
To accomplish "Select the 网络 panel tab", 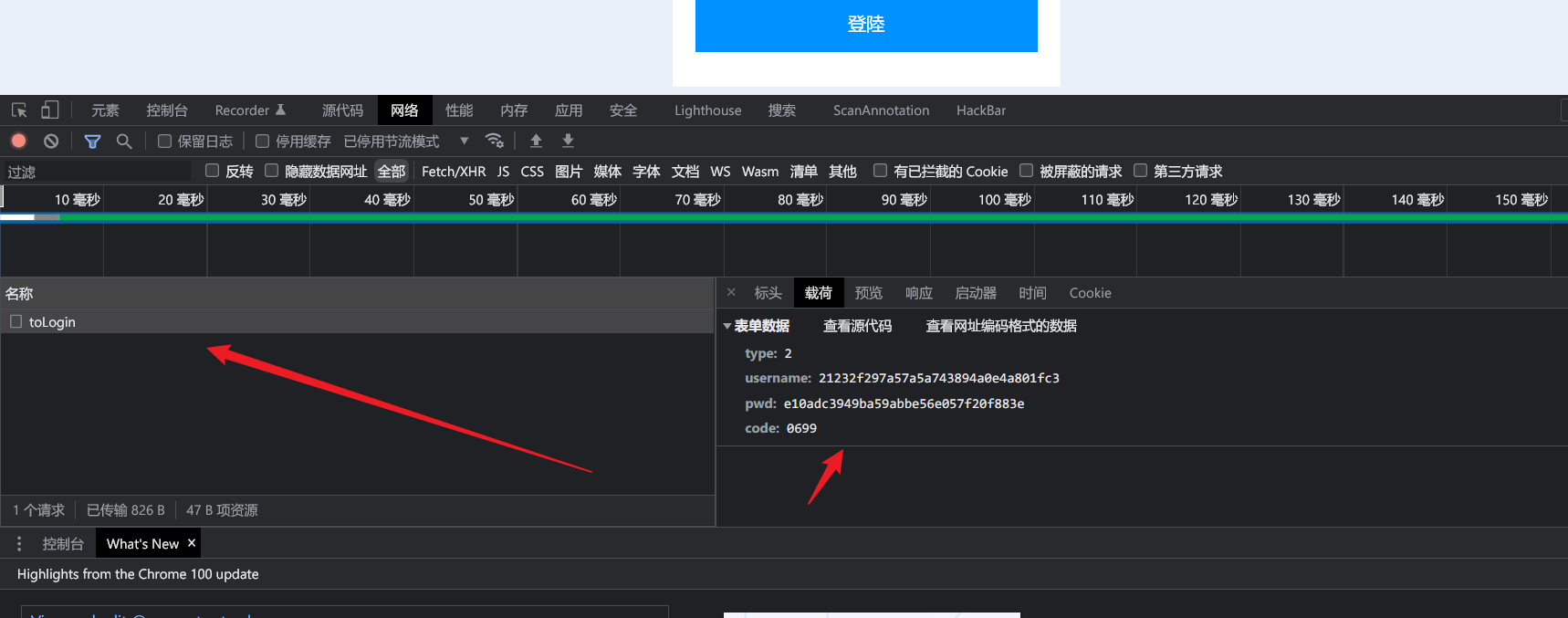I will [404, 110].
